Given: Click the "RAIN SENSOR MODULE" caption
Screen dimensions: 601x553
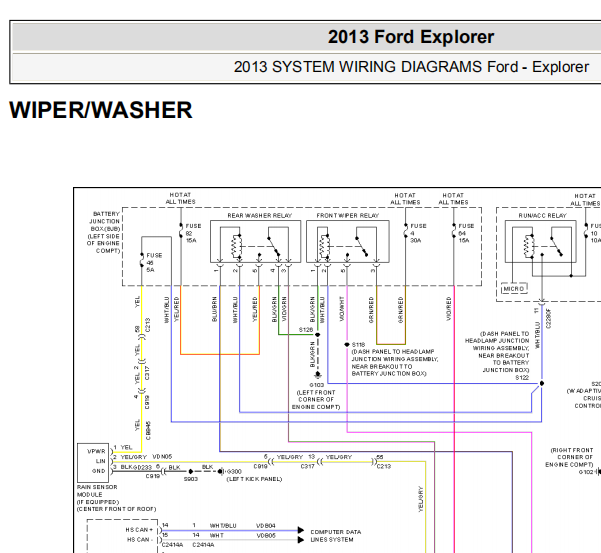Looking at the screenshot, I should tap(97, 491).
